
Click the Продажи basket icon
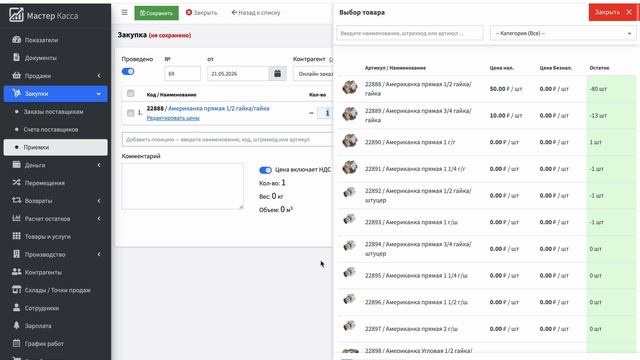pos(16,76)
